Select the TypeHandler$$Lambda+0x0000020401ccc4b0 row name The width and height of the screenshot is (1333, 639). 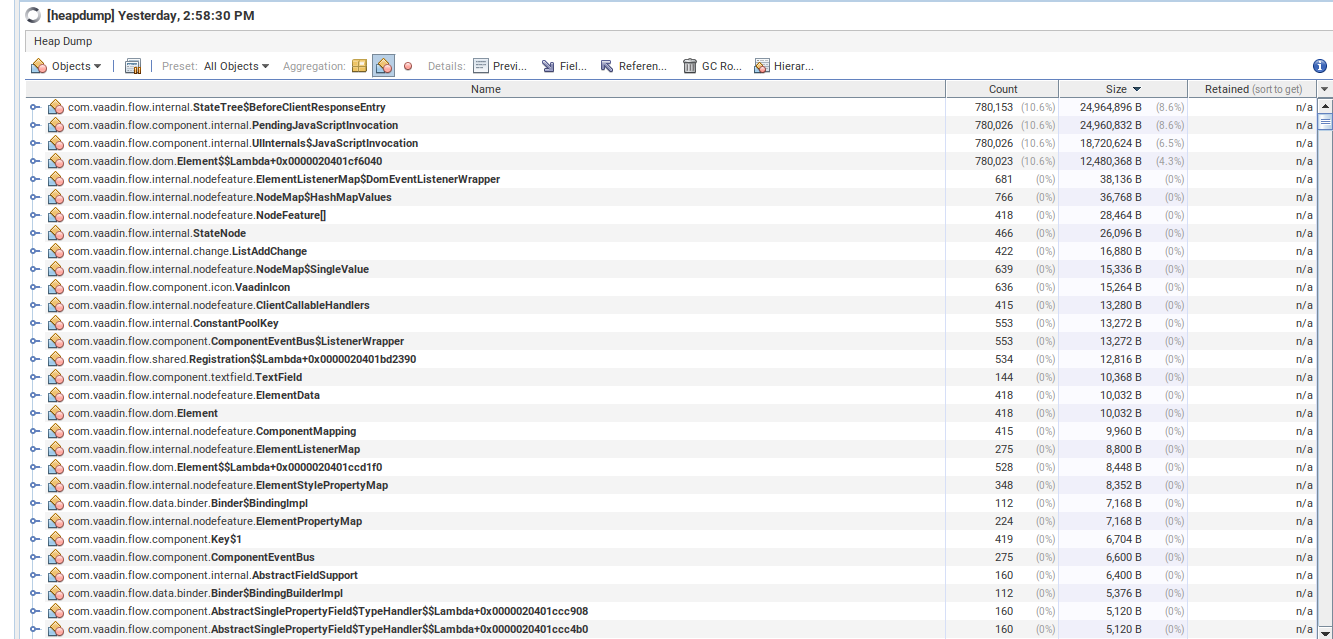click(328, 629)
